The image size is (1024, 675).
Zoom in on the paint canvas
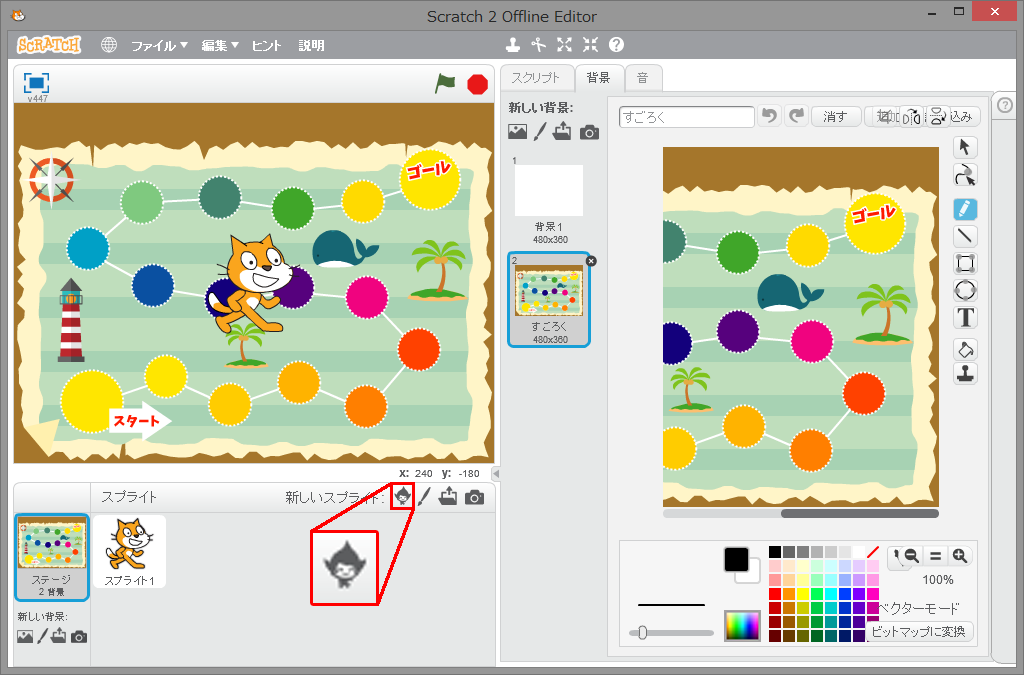[959, 556]
